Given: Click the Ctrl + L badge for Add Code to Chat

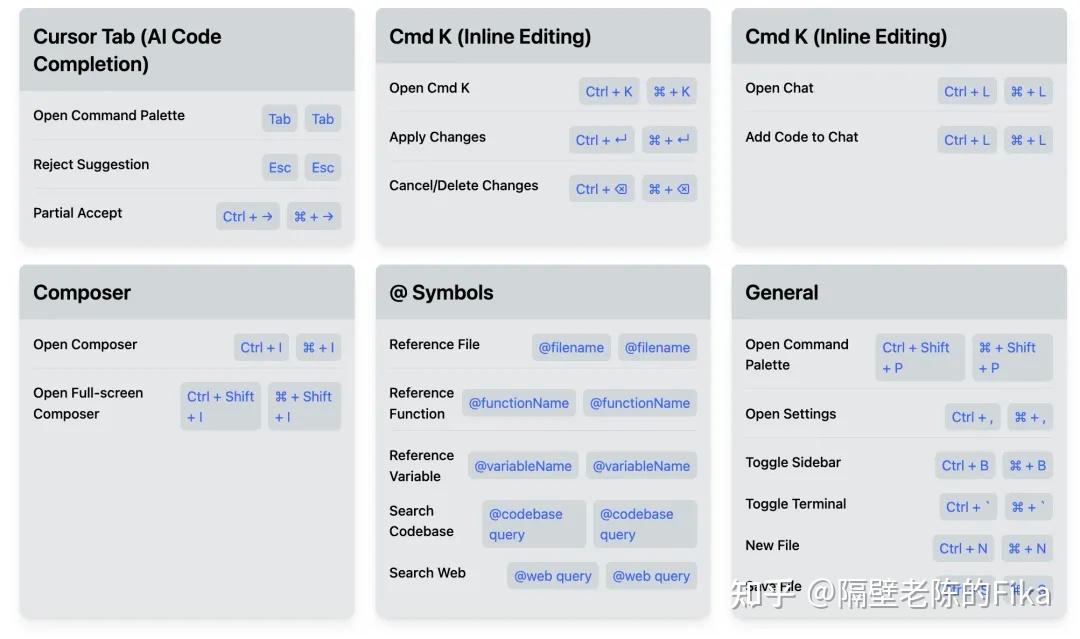Looking at the screenshot, I should [x=967, y=140].
